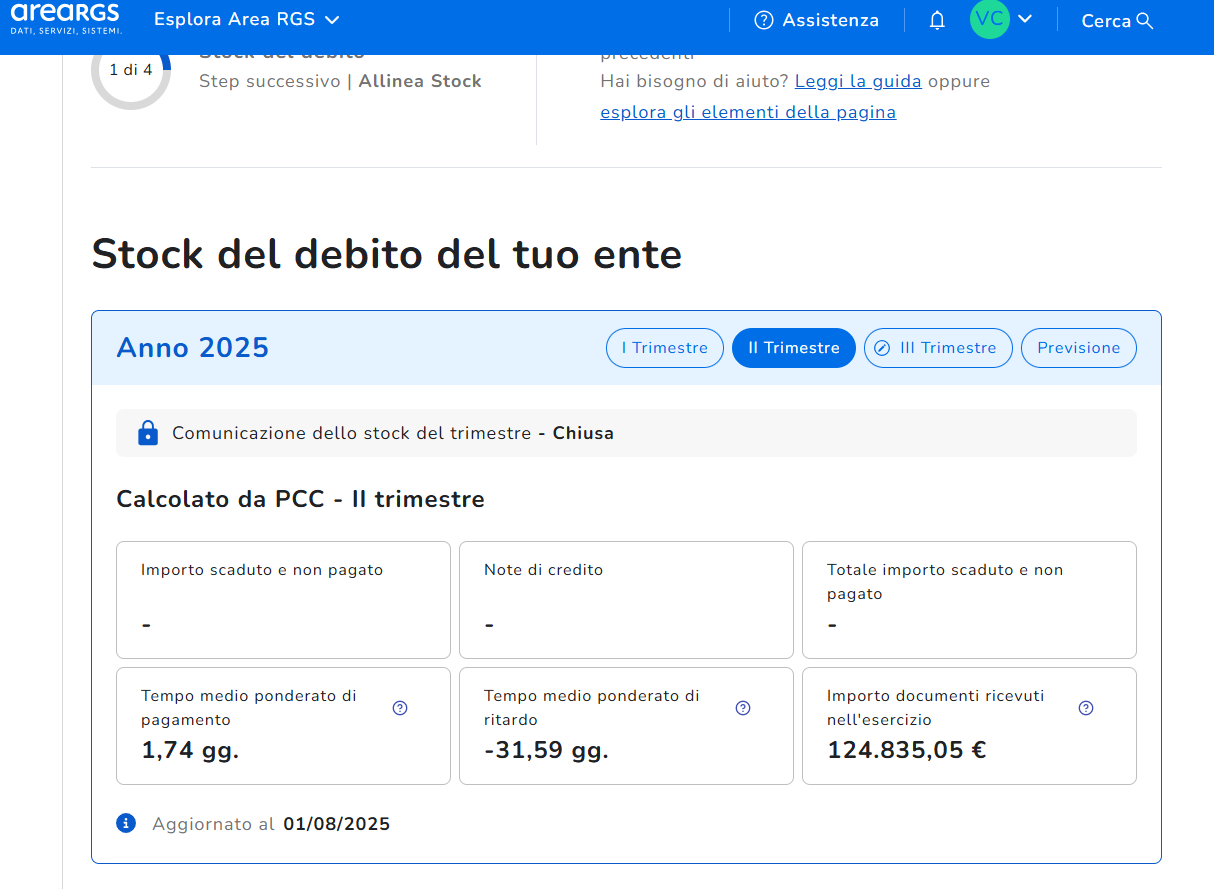Switch to I Trimestre

(664, 348)
